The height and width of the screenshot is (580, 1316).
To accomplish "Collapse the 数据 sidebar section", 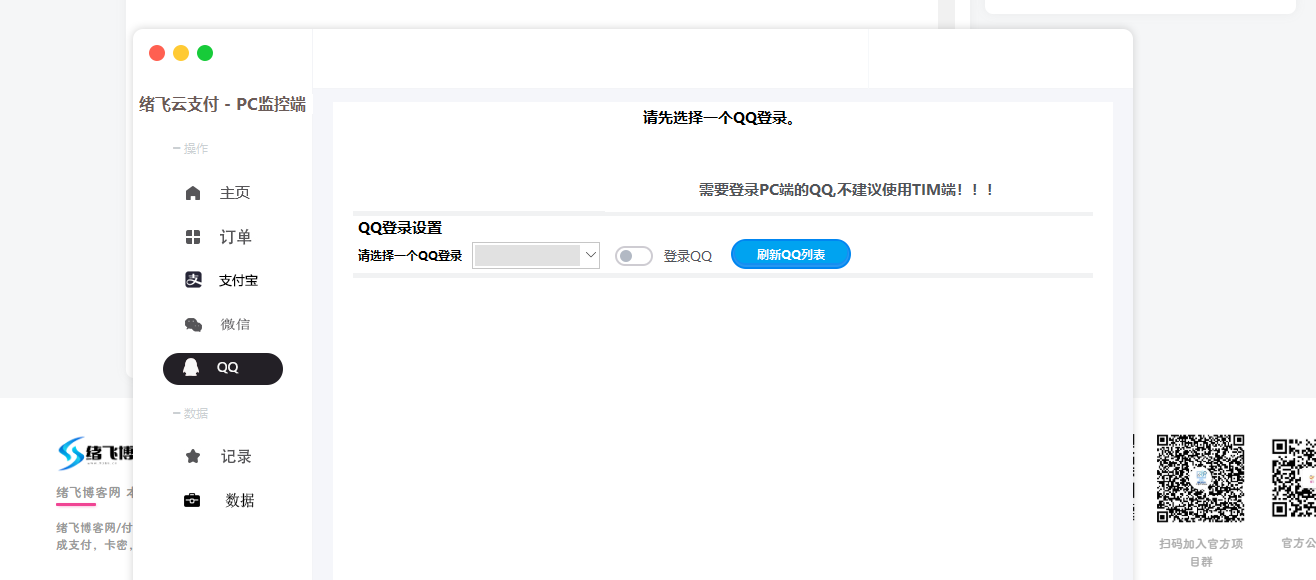I will tap(190, 412).
